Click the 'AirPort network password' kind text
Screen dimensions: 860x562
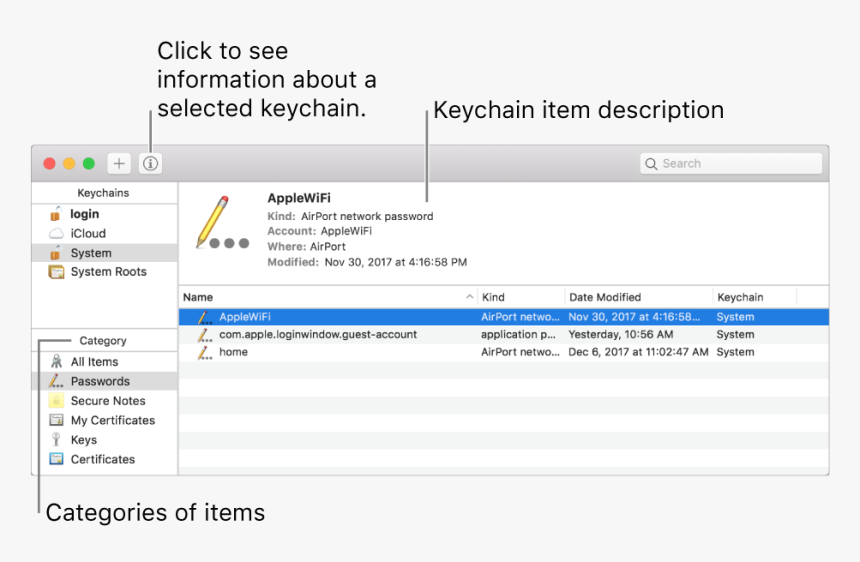click(367, 216)
